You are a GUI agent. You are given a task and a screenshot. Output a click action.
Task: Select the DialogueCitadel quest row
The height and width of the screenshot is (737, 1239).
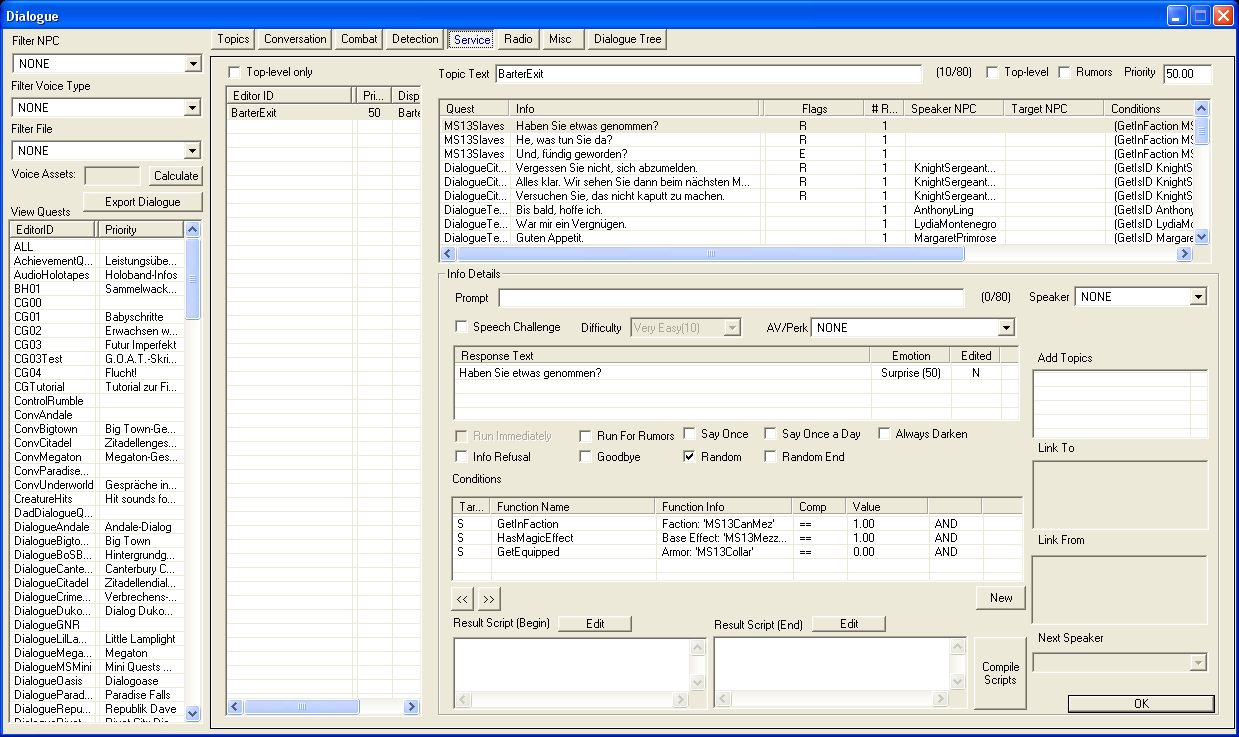98,583
